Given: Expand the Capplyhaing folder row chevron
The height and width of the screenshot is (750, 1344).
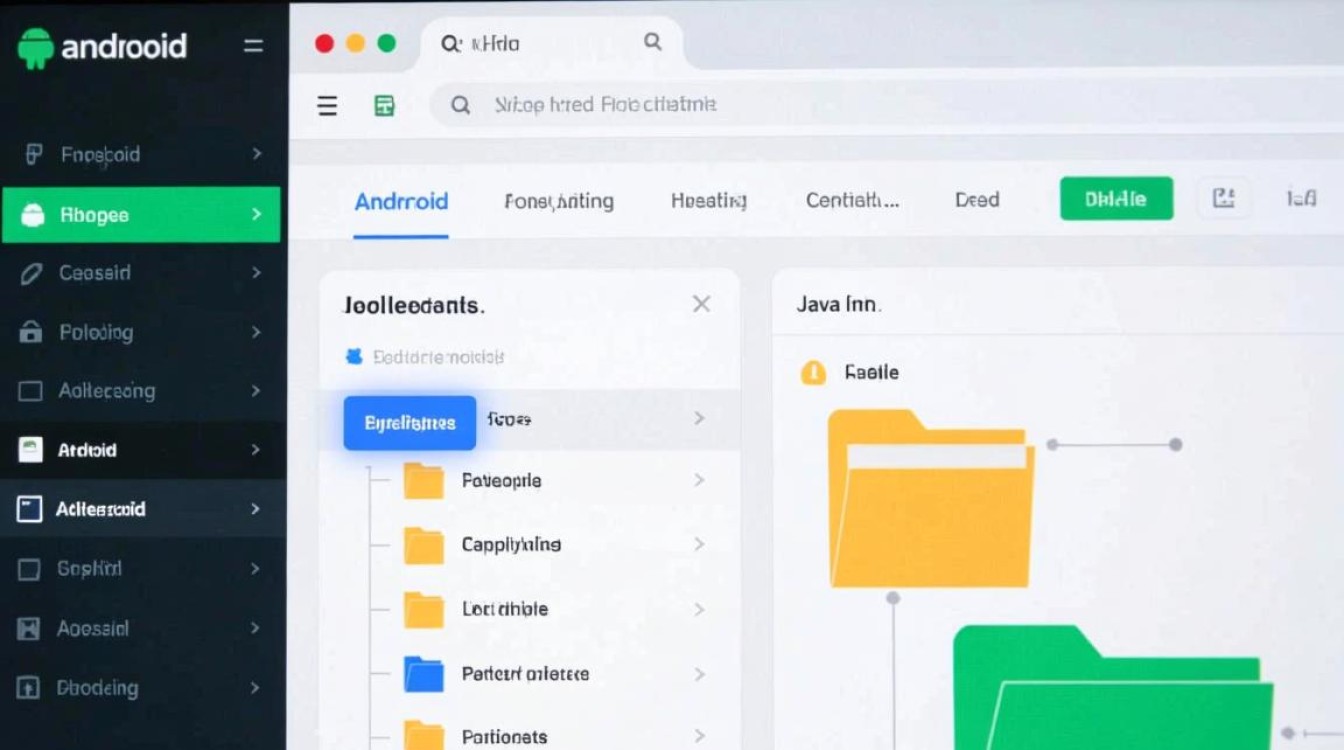Looking at the screenshot, I should tap(699, 545).
